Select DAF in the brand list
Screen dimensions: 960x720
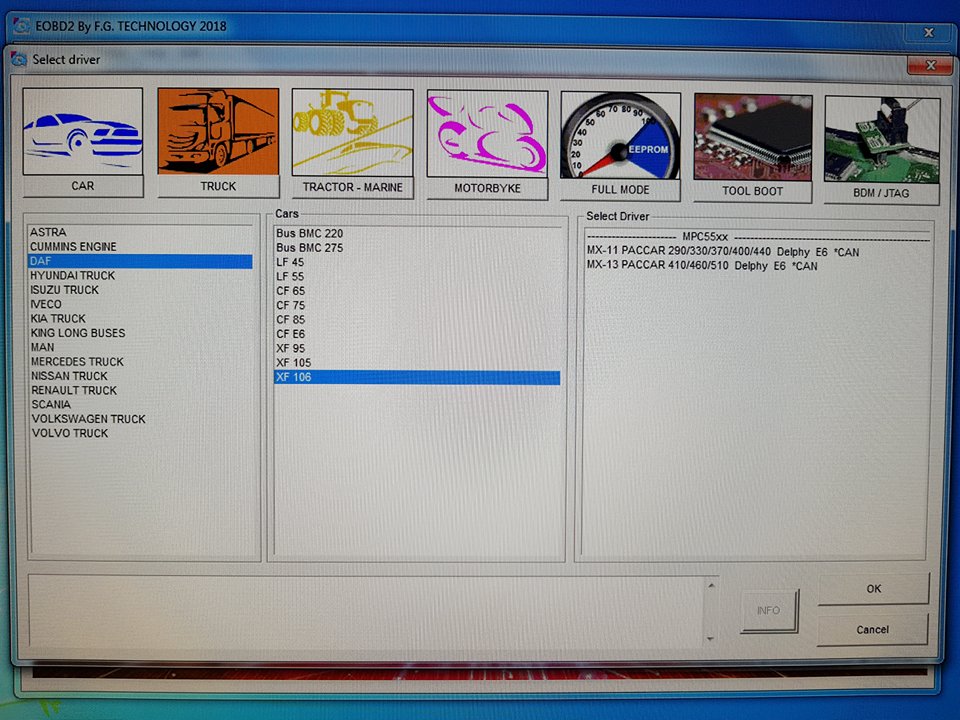tap(141, 261)
